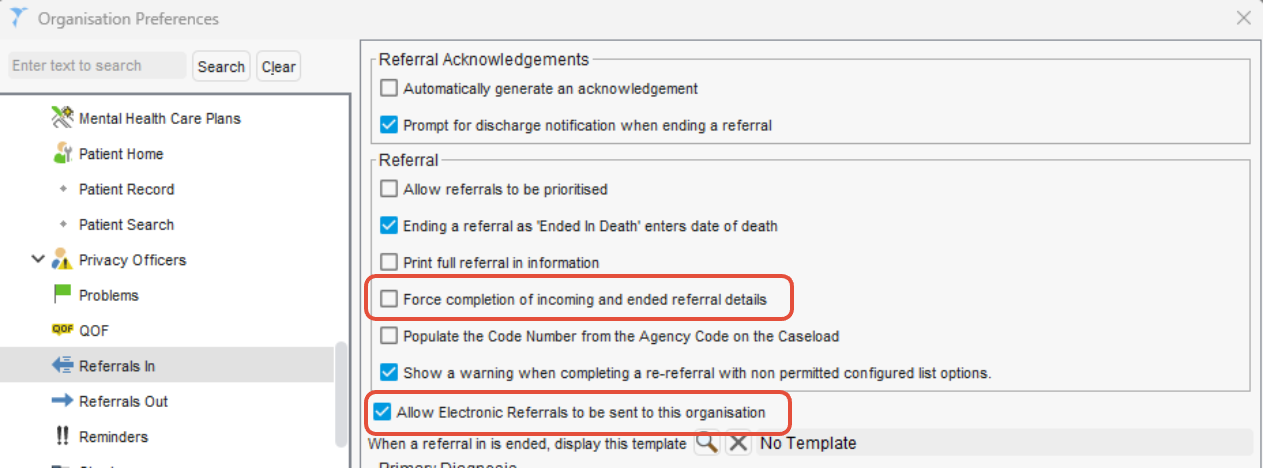The width and height of the screenshot is (1263, 468).
Task: Click the Mental Health Care Plans icon
Action: 63,118
